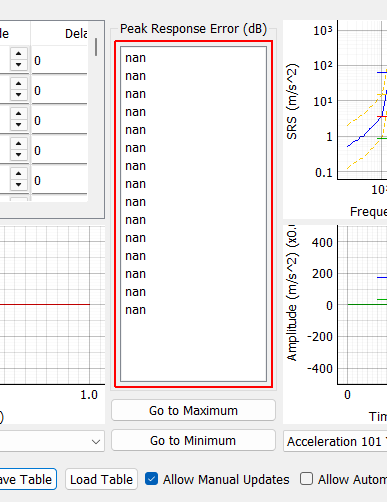The image size is (387, 502).
Task: Select the fifth row's Delay cell value 0
Action: pyautogui.click(x=59, y=180)
